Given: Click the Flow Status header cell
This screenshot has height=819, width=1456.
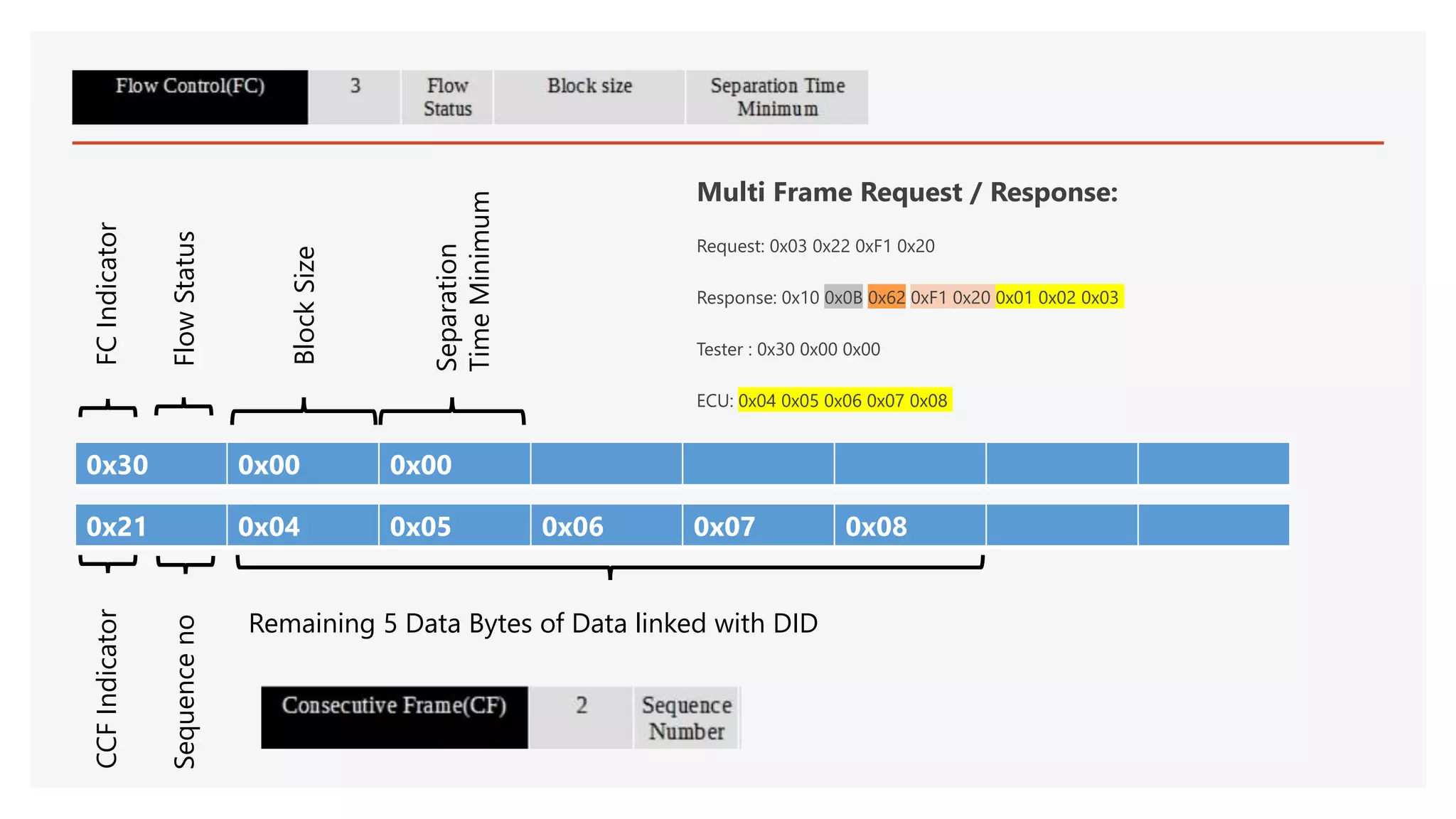Looking at the screenshot, I should (447, 97).
